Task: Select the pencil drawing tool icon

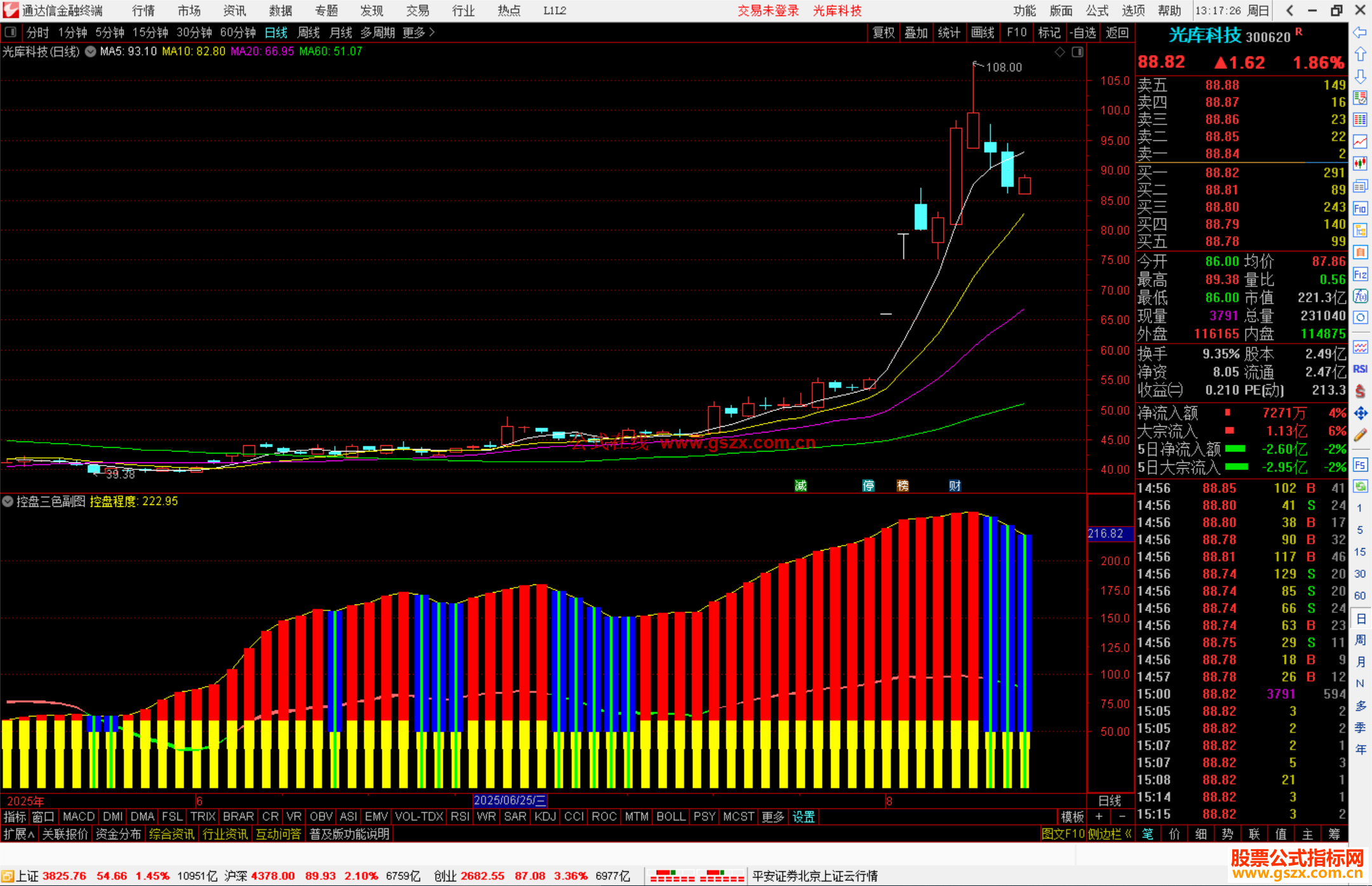Action: [1360, 435]
